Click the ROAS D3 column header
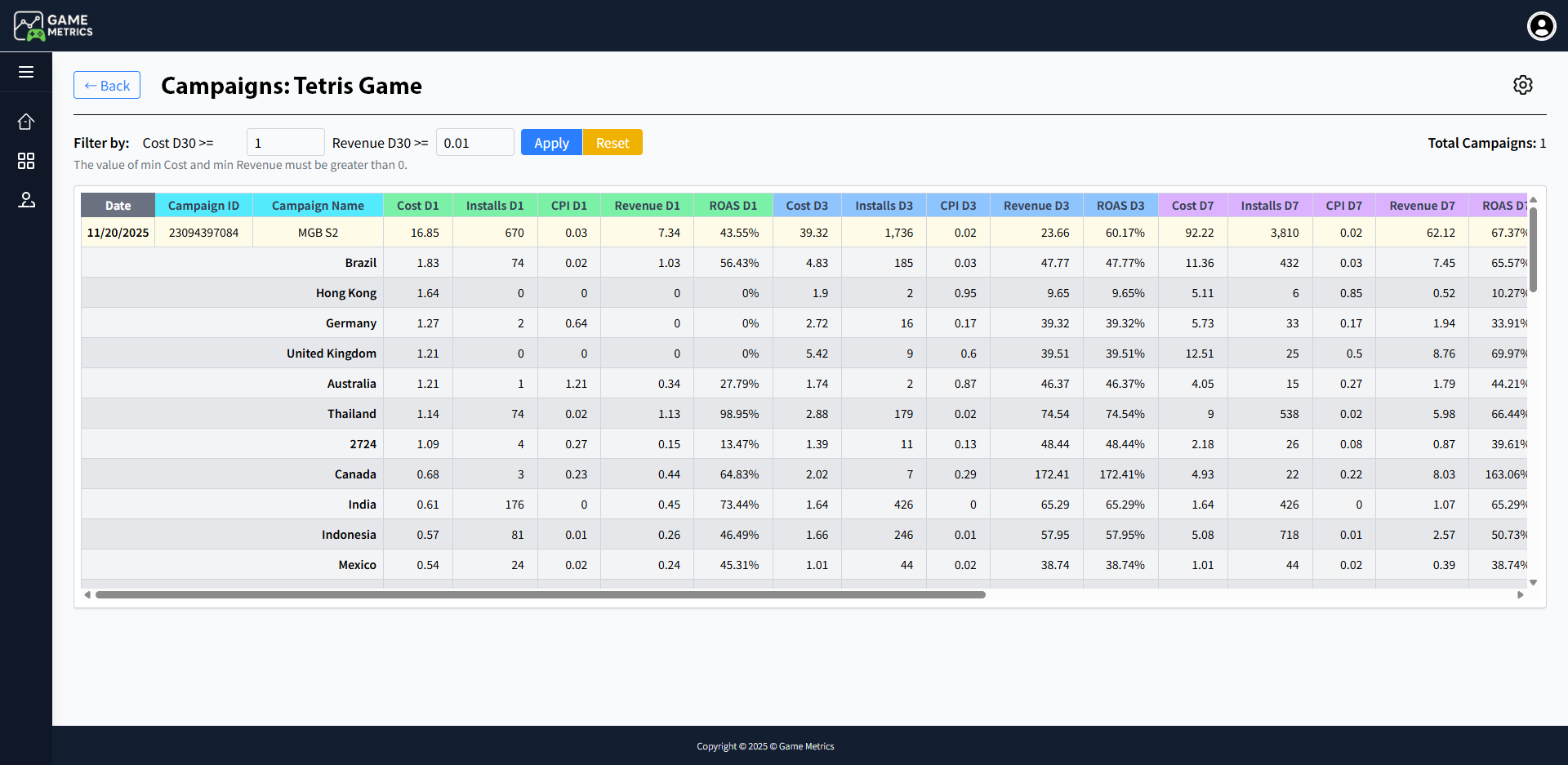 (x=1120, y=206)
